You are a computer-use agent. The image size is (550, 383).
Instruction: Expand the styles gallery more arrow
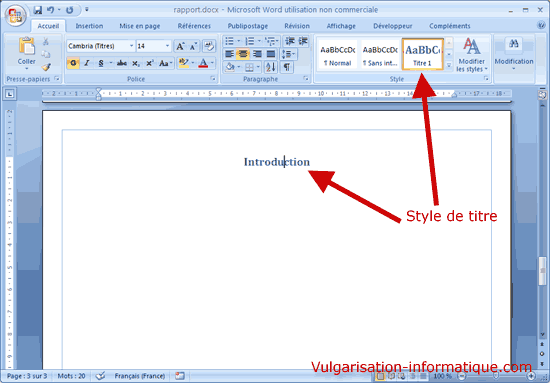pyautogui.click(x=449, y=65)
